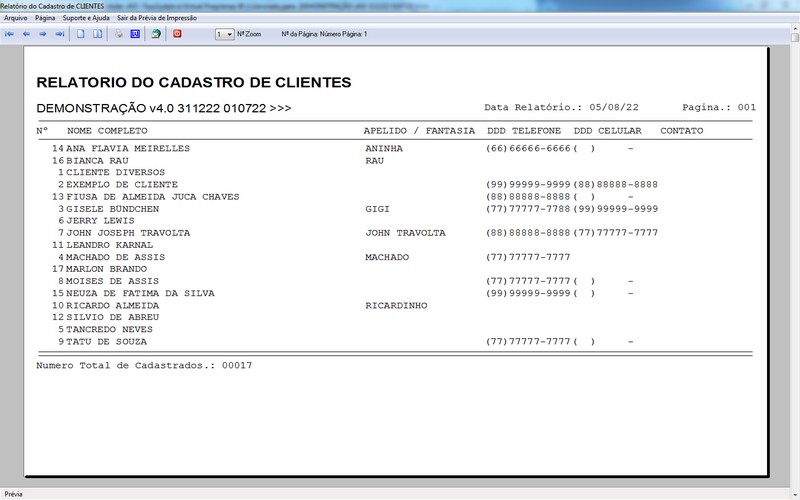800x500 pixels.
Task: Go to first page arrow icon
Action: pyautogui.click(x=9, y=34)
